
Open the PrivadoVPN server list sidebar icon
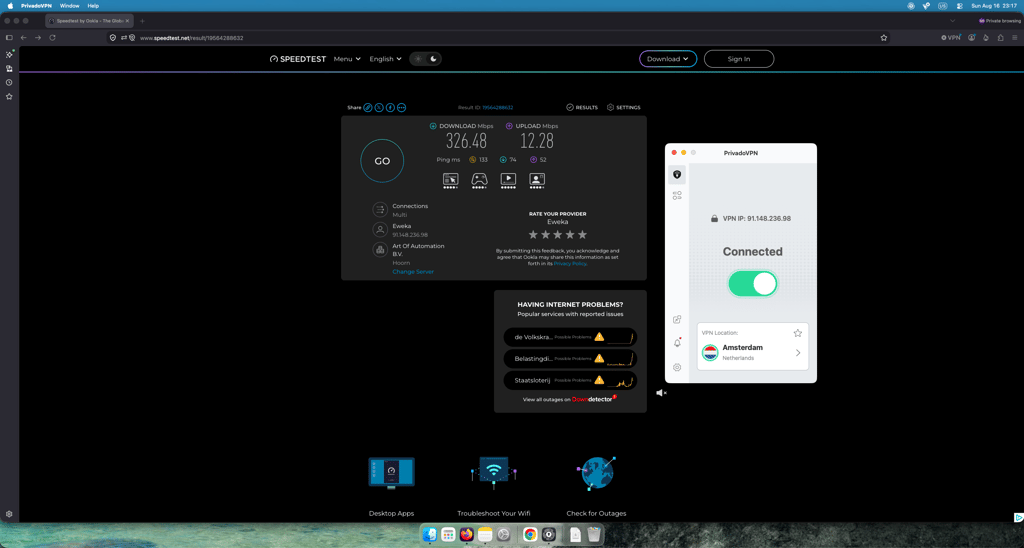point(677,195)
